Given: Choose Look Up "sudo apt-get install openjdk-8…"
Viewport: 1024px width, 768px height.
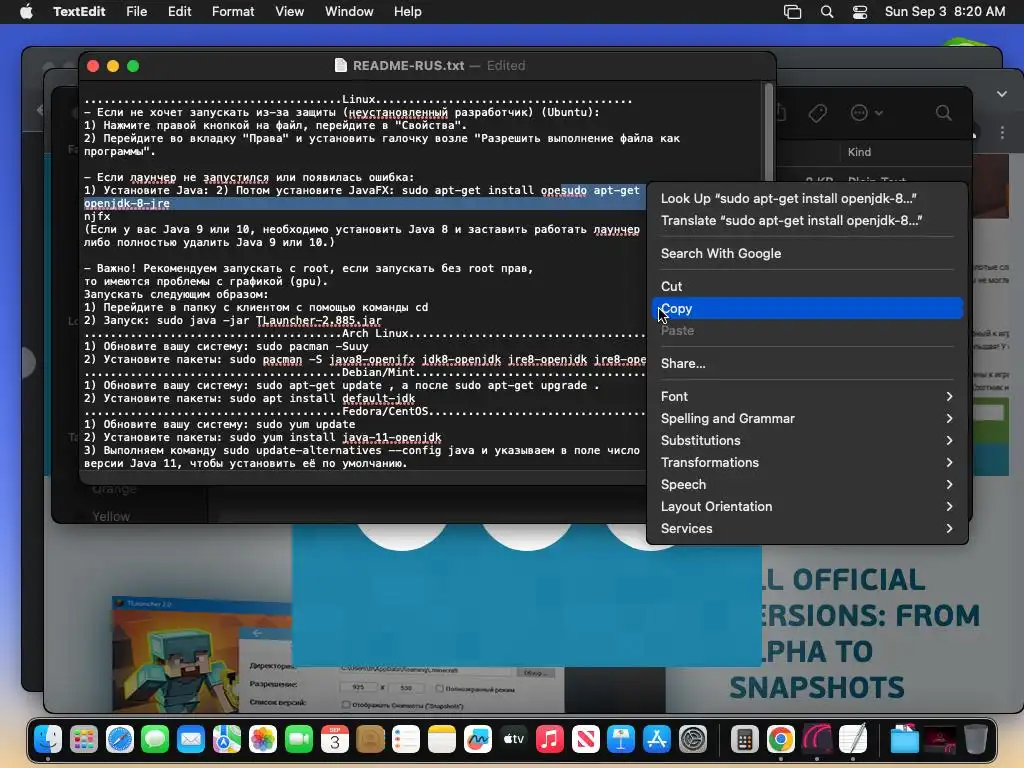Looking at the screenshot, I should (807, 199).
